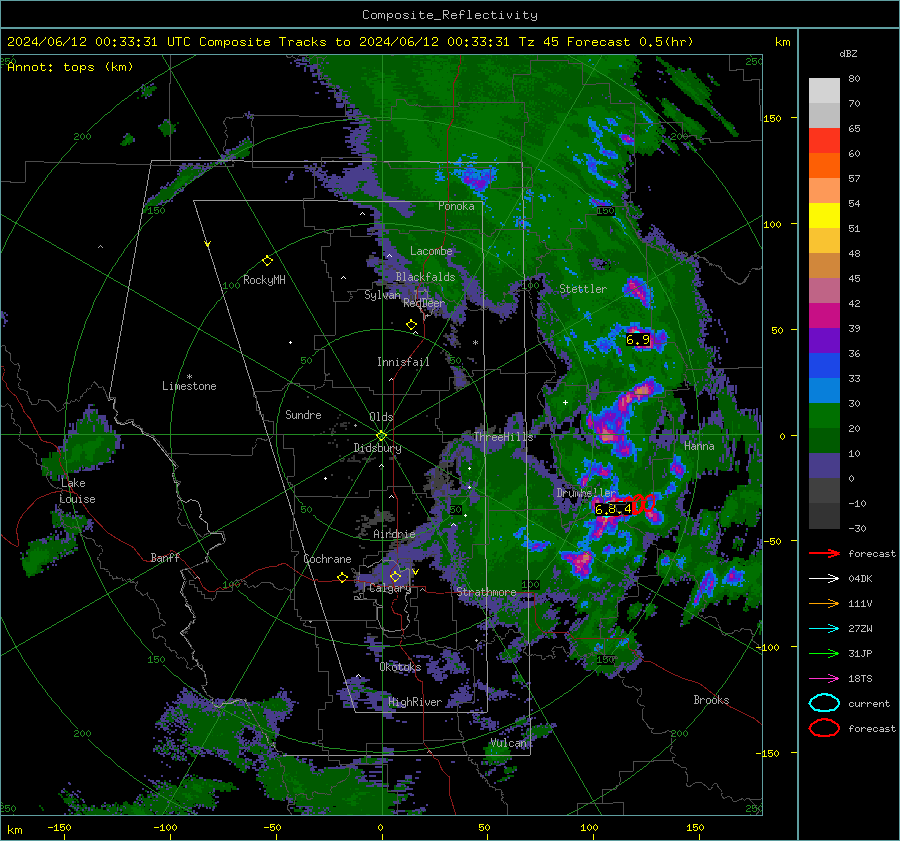This screenshot has width=900, height=841.
Task: Click the Ponoka city label
Action: pos(456,206)
